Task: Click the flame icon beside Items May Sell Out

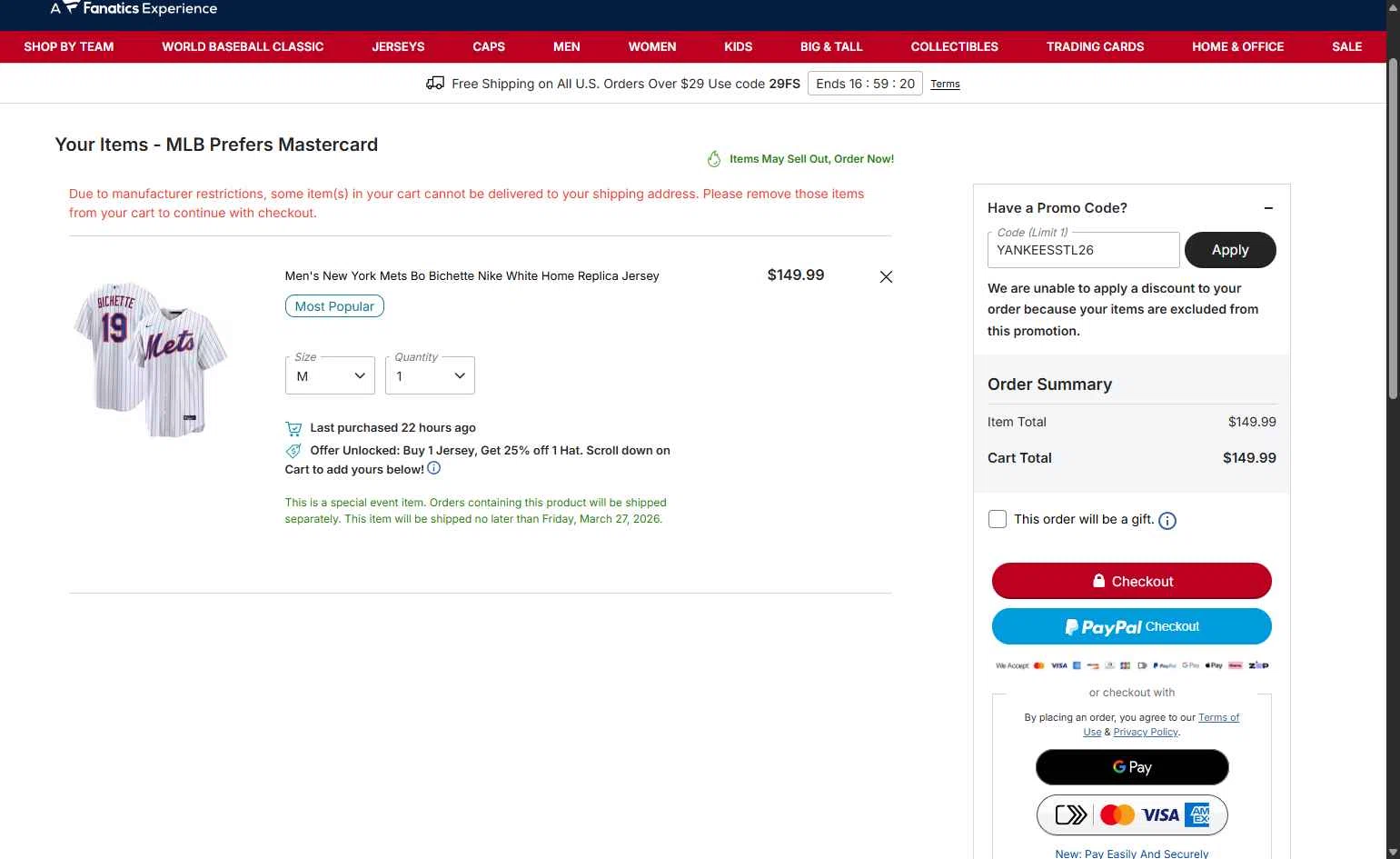Action: [x=714, y=159]
